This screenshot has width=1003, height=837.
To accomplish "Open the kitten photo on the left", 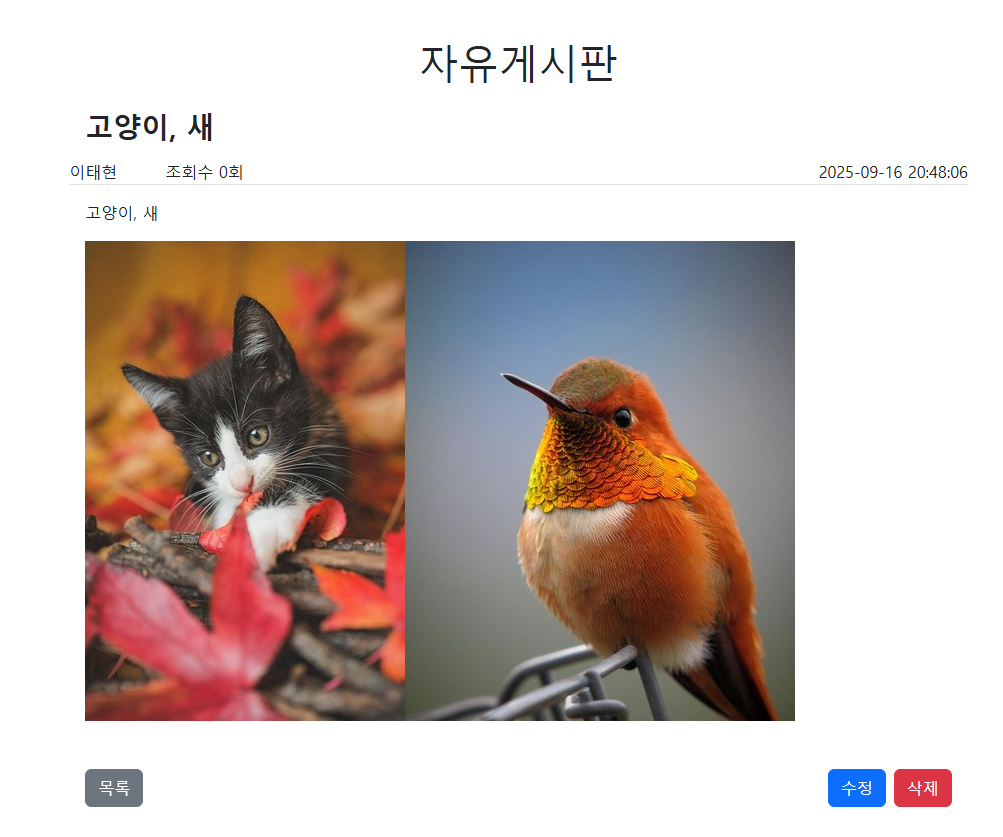I will click(x=245, y=481).
